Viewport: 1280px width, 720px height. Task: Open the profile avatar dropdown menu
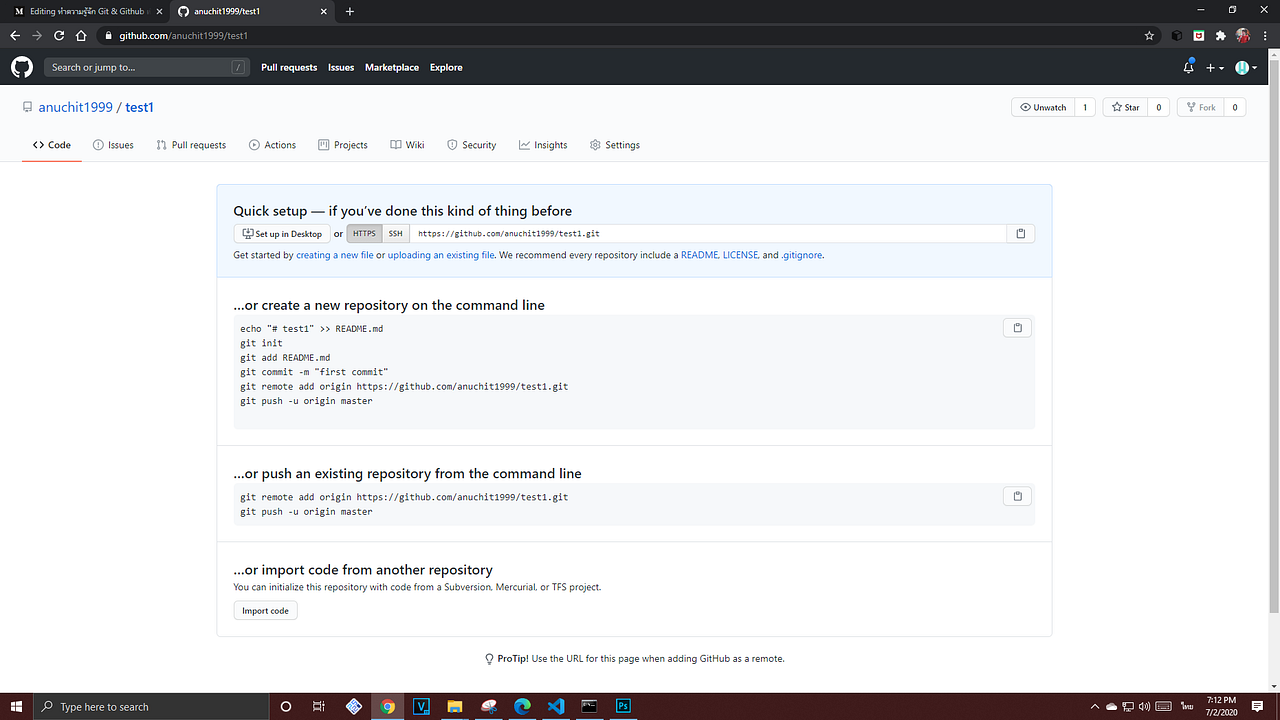(x=1245, y=67)
